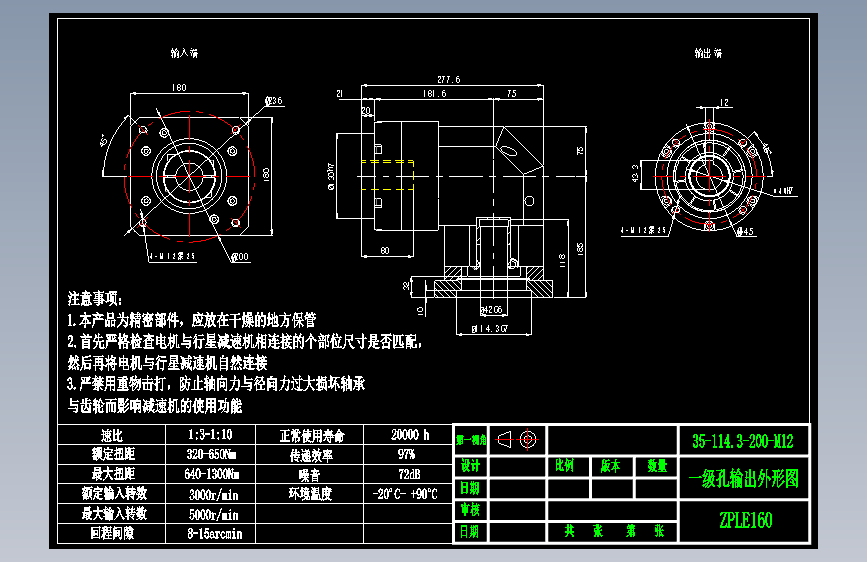
Task: Click the 第一视角 label in title block
Action: (x=471, y=440)
